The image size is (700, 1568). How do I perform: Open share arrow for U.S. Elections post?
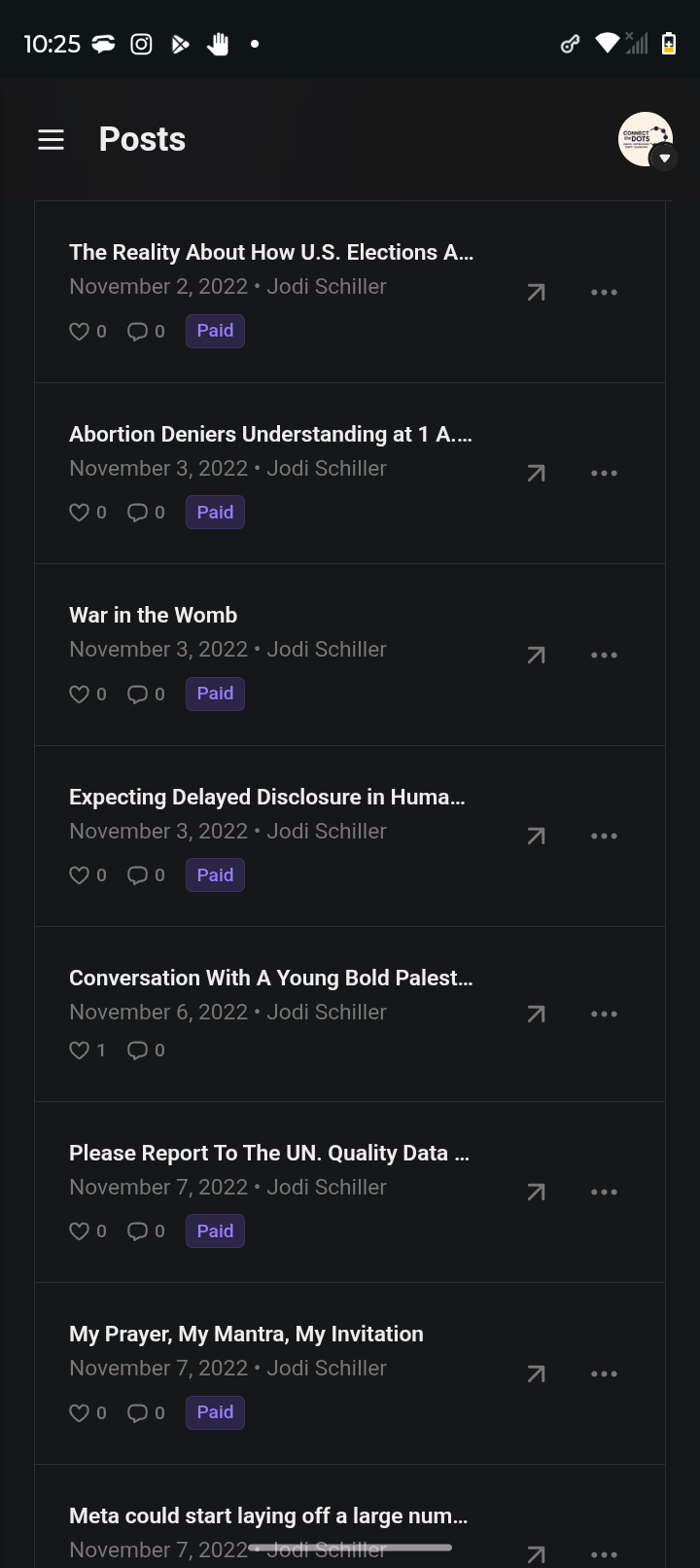tap(536, 292)
